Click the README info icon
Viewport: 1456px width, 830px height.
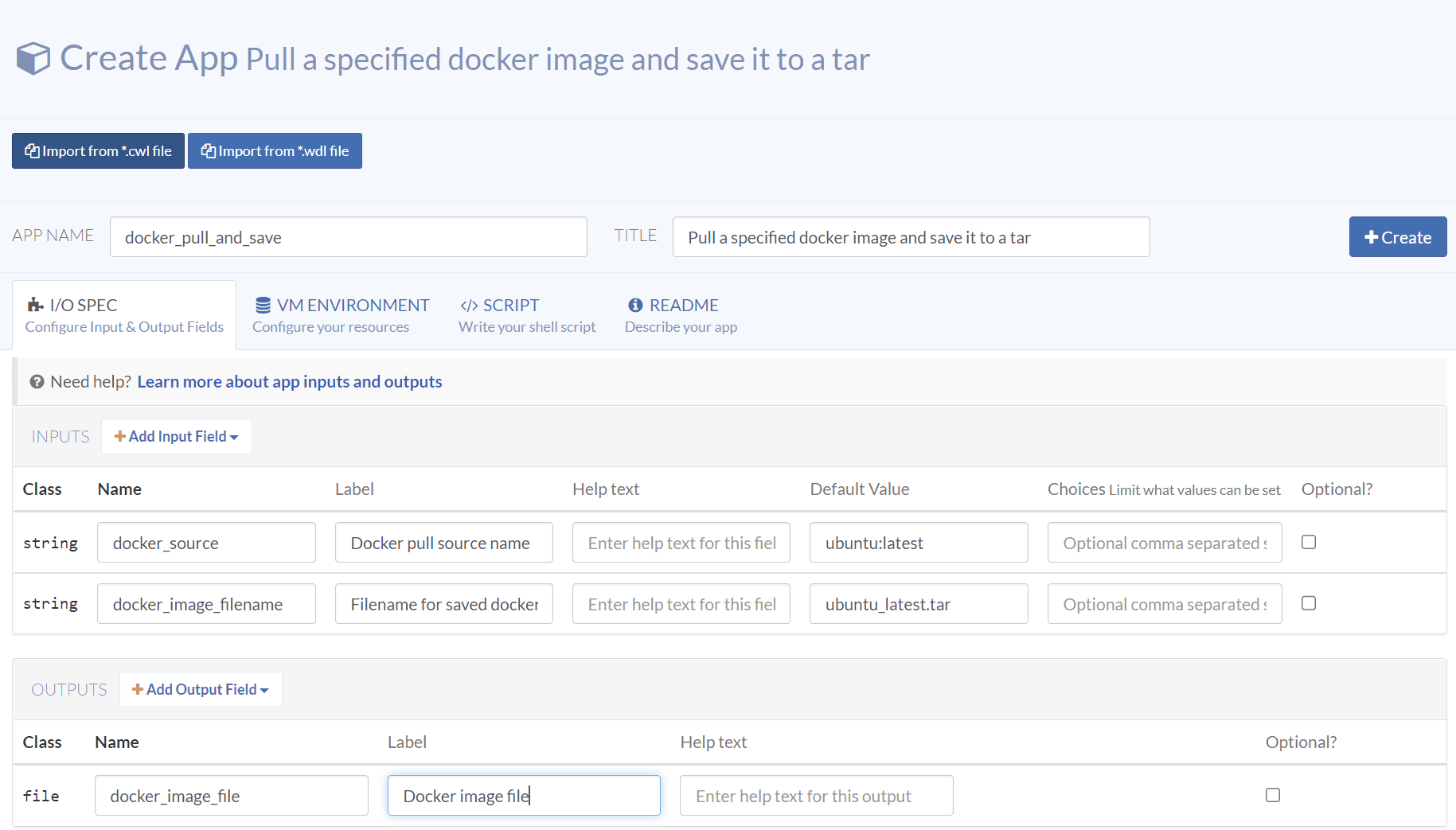click(635, 305)
